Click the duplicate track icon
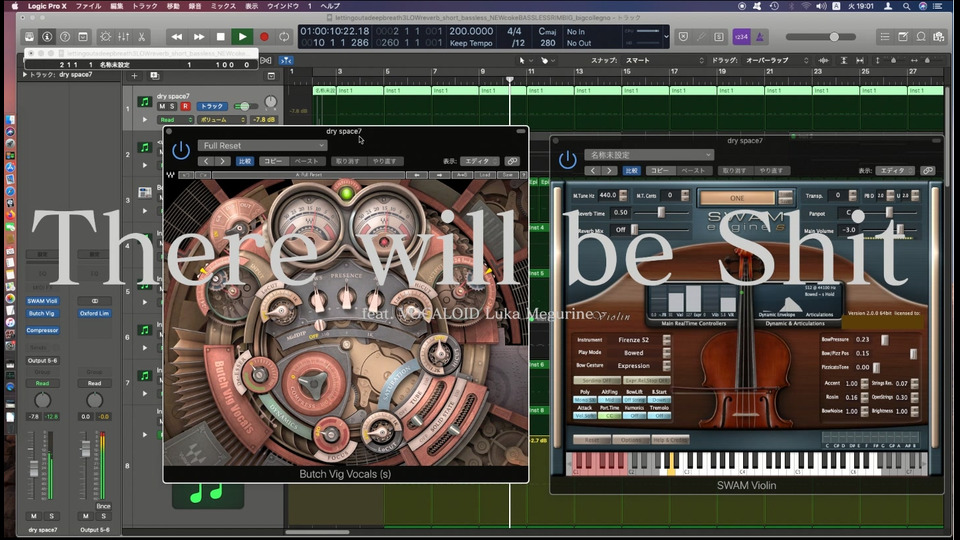This screenshot has height=540, width=960. tap(154, 76)
